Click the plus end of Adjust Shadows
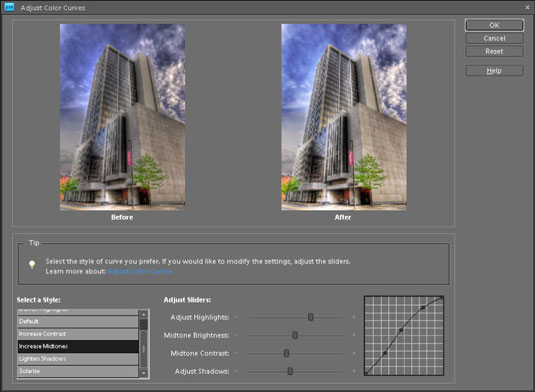The height and width of the screenshot is (392, 535). (x=354, y=371)
